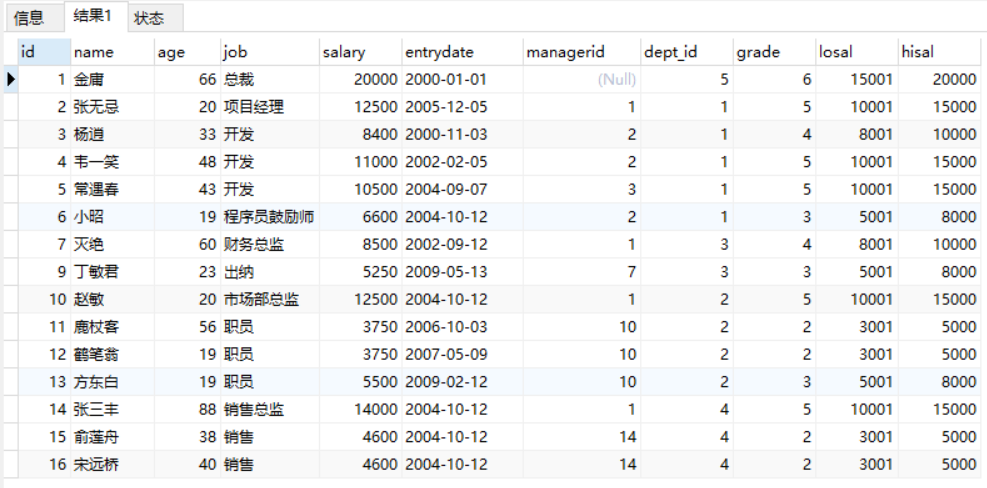Click the id column header

point(44,52)
